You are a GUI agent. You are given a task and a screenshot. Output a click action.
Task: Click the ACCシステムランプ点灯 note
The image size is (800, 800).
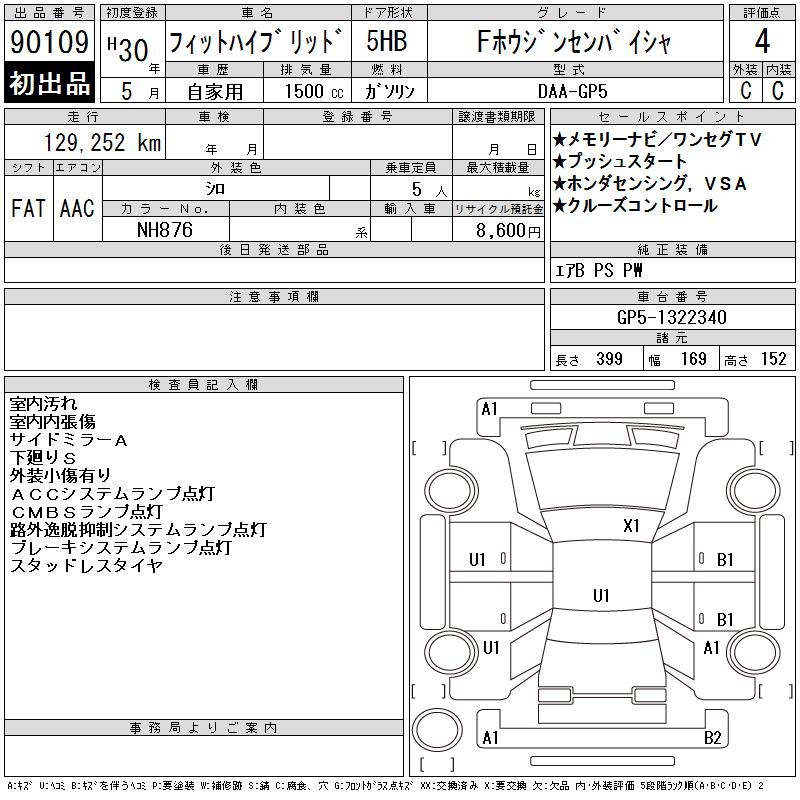[112, 494]
